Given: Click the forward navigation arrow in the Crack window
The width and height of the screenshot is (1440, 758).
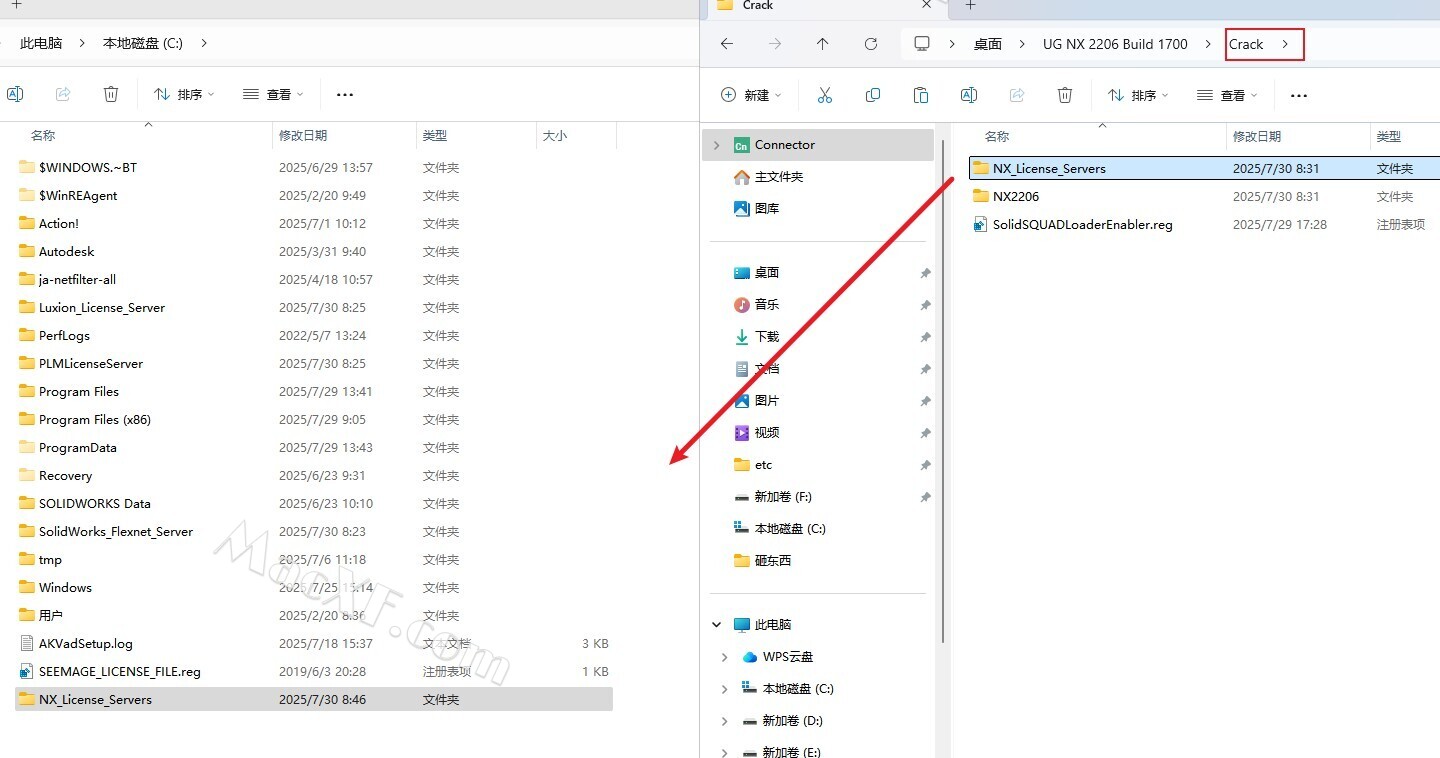Looking at the screenshot, I should [775, 44].
